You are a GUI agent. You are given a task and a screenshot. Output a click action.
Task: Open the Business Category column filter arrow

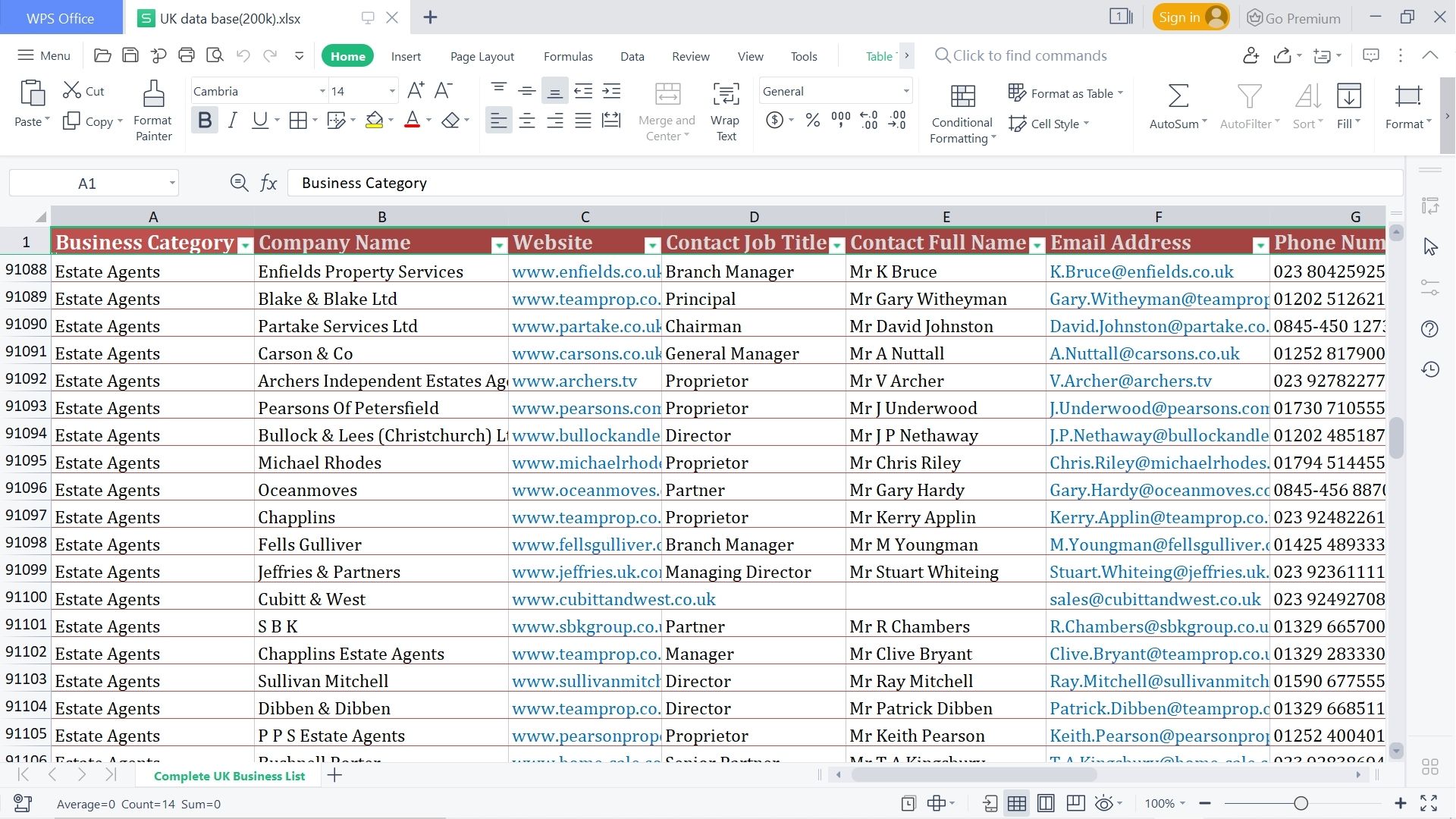click(245, 245)
